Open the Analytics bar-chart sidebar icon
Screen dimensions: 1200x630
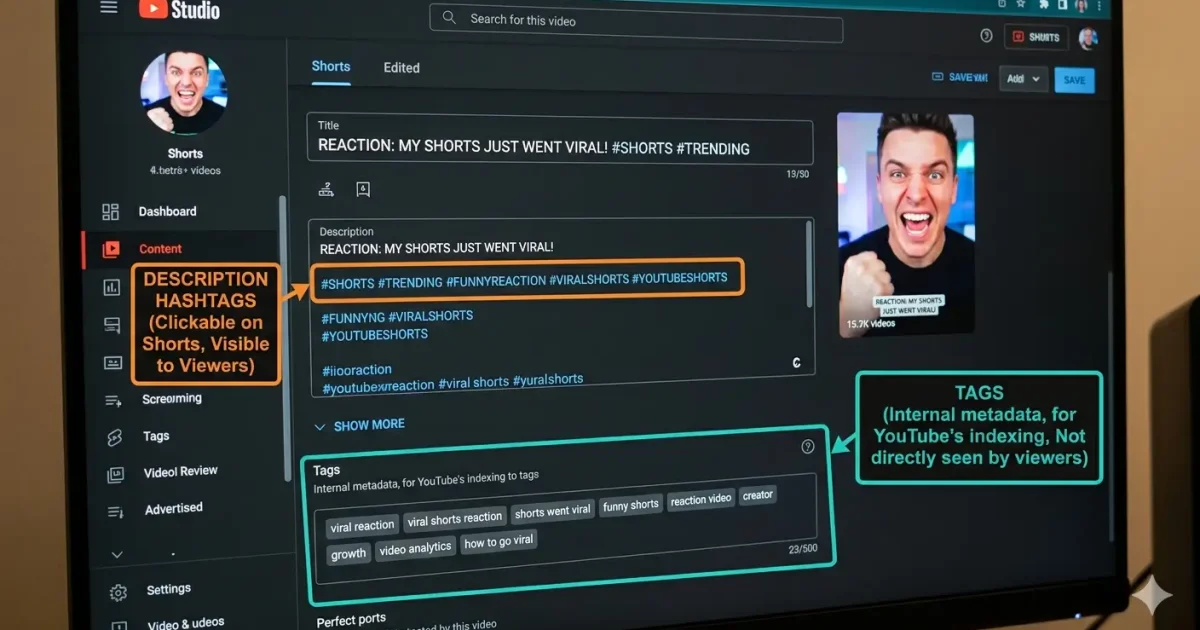(111, 288)
